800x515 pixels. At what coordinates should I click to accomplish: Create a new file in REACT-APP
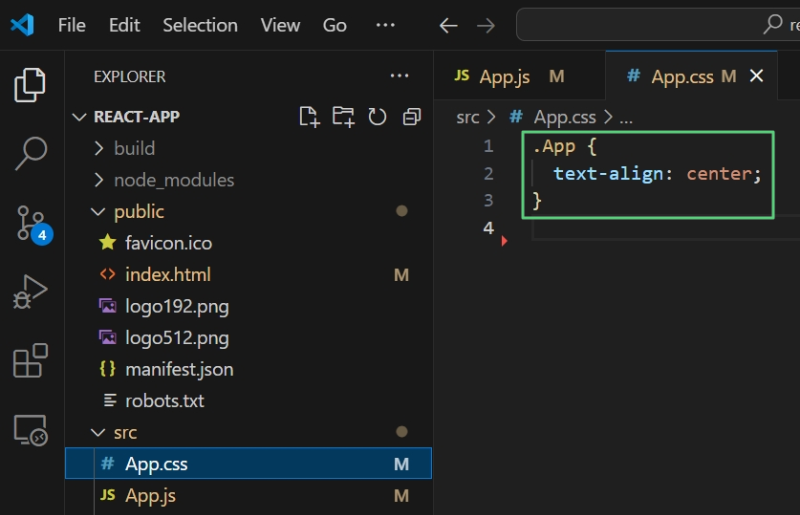point(309,117)
